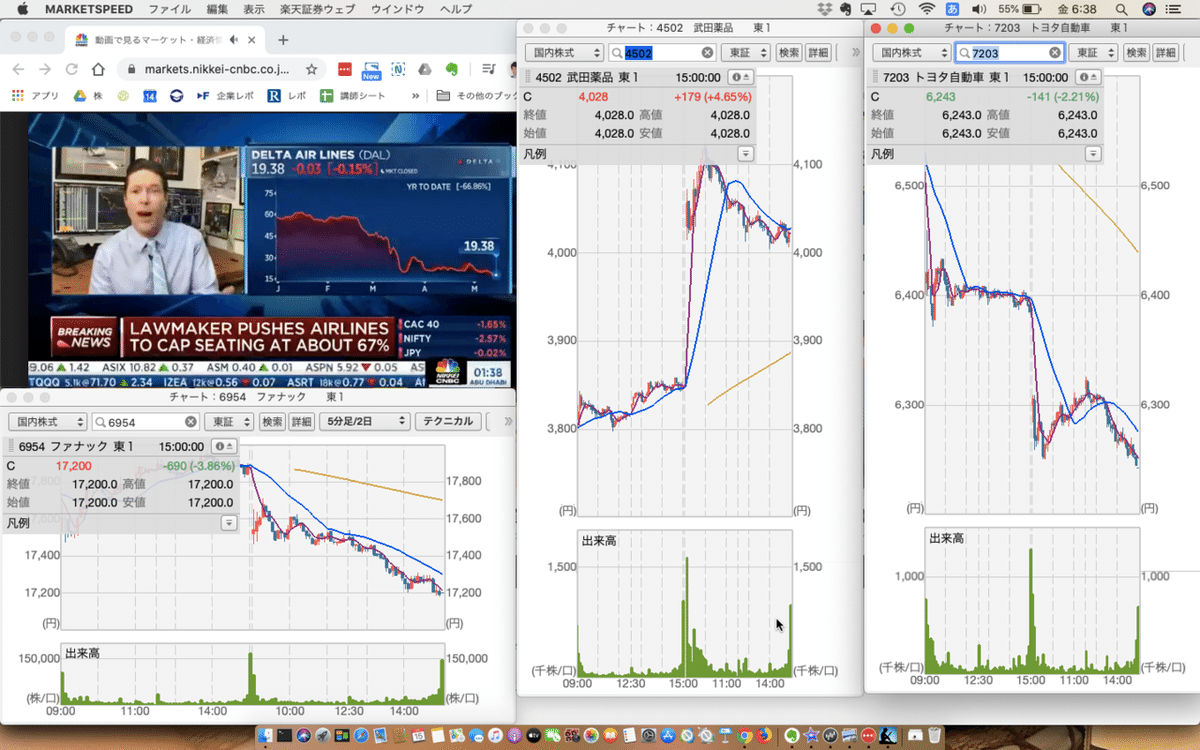The height and width of the screenshot is (750, 1200).
Task: Open Firefox from the Dock
Action: 763,738
